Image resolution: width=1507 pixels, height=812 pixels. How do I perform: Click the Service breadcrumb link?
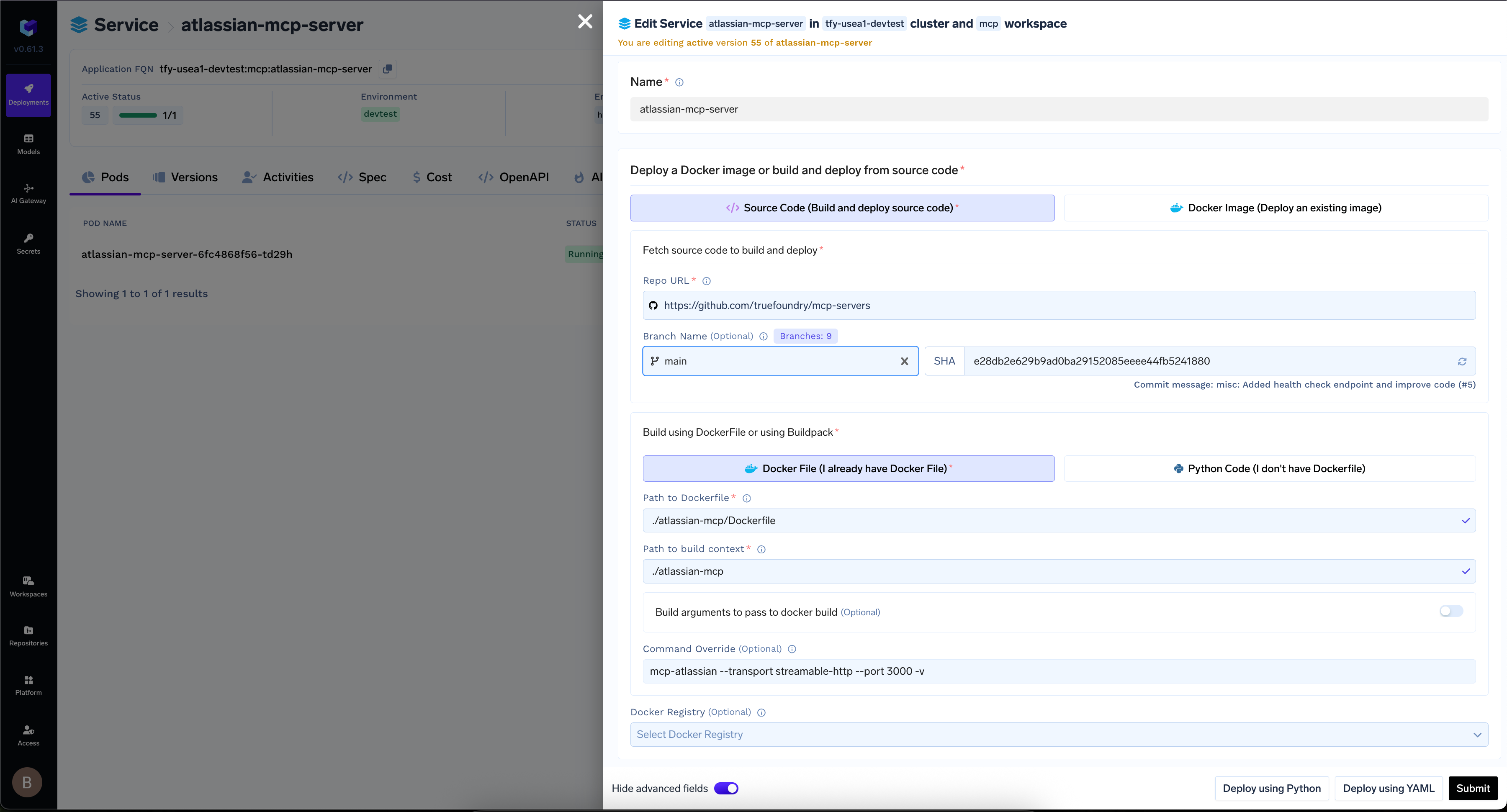[x=126, y=25]
